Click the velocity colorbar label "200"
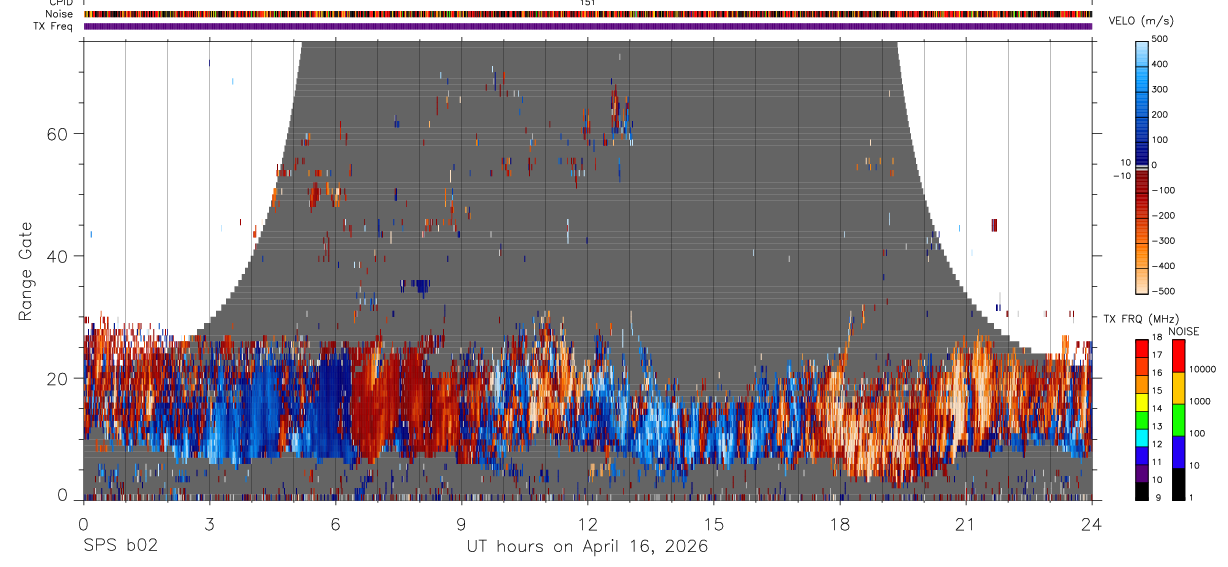The width and height of the screenshot is (1228, 567). click(x=1160, y=115)
